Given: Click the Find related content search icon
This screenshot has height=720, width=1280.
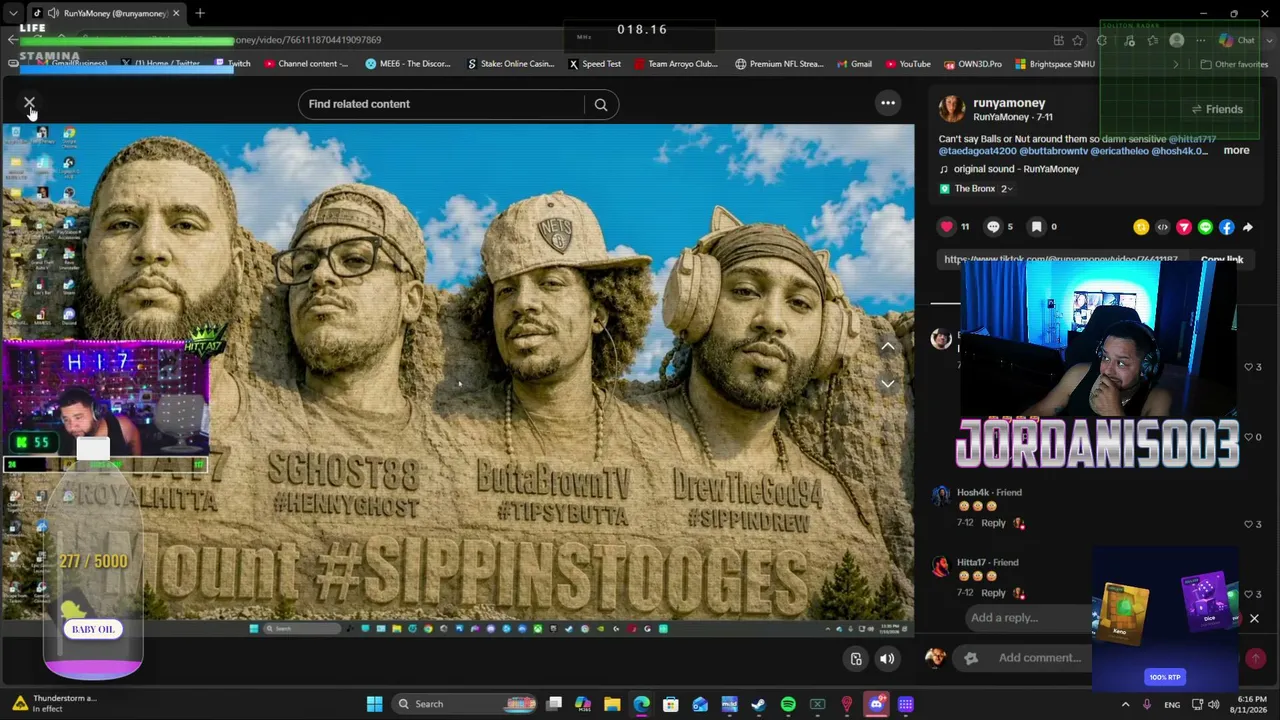Looking at the screenshot, I should 600,104.
